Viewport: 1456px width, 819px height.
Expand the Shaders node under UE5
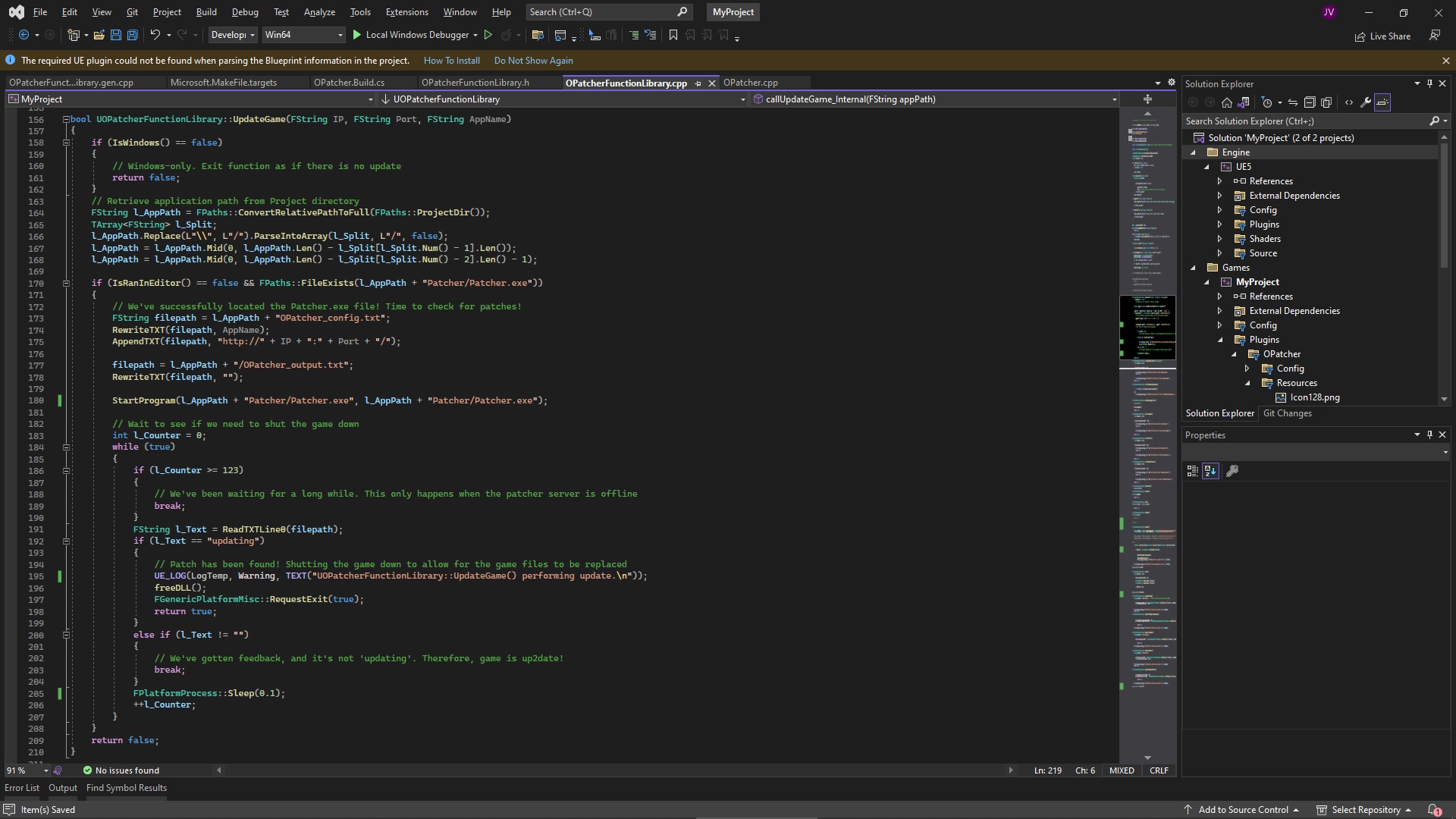click(1219, 239)
